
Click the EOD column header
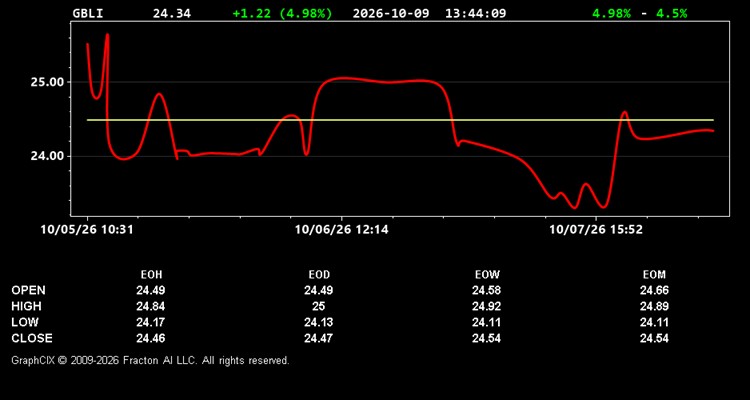tap(319, 275)
